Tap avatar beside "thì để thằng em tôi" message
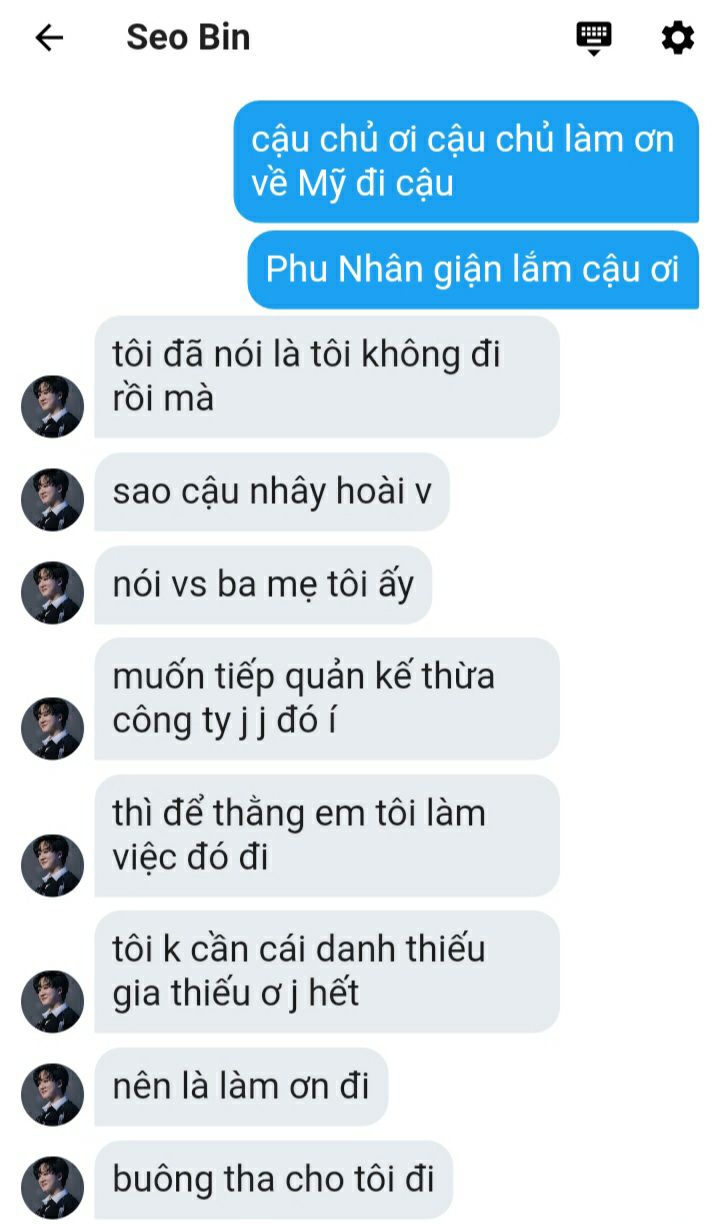The image size is (720, 1225). tap(52, 865)
